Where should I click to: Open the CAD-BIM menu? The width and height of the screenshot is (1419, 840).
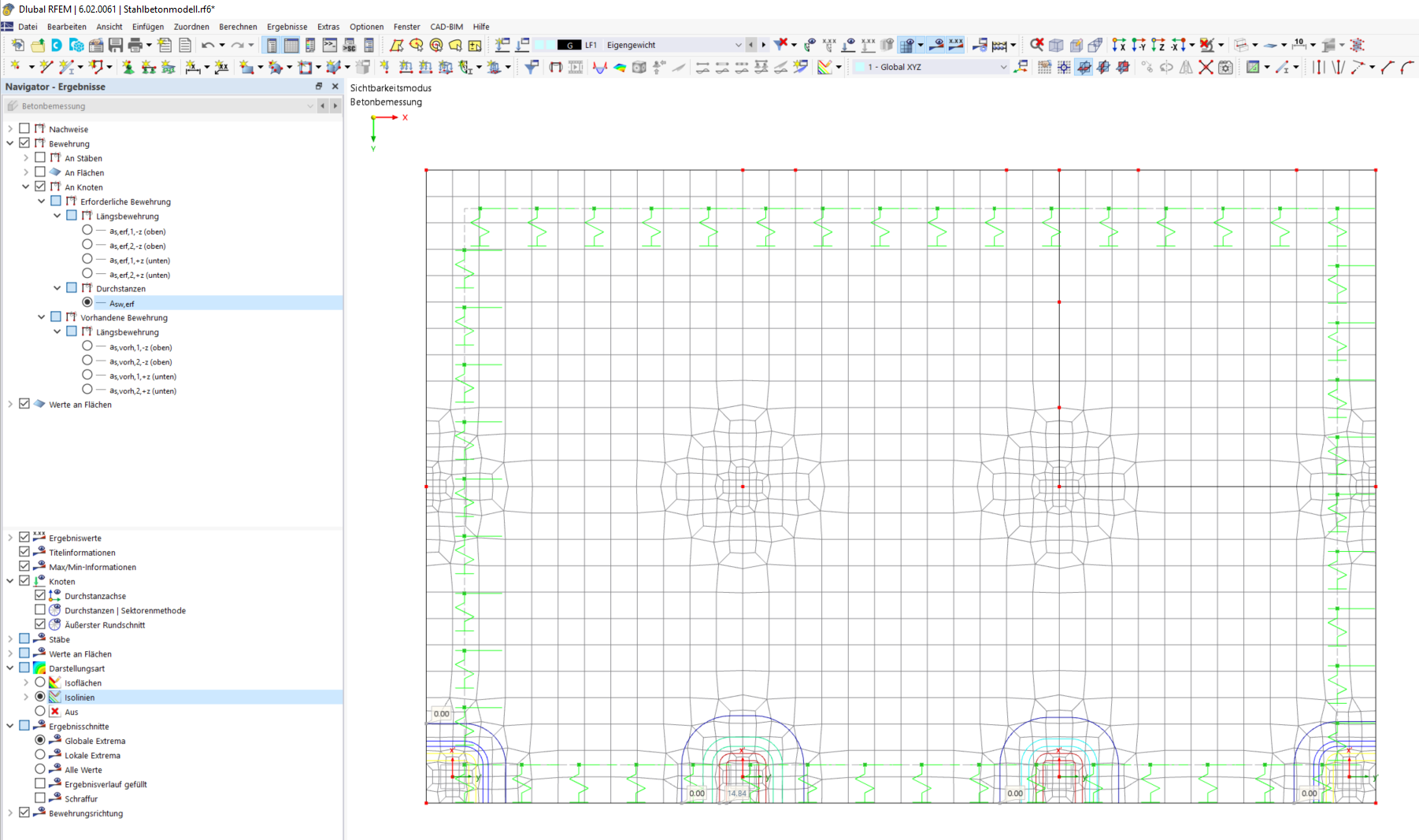(446, 26)
